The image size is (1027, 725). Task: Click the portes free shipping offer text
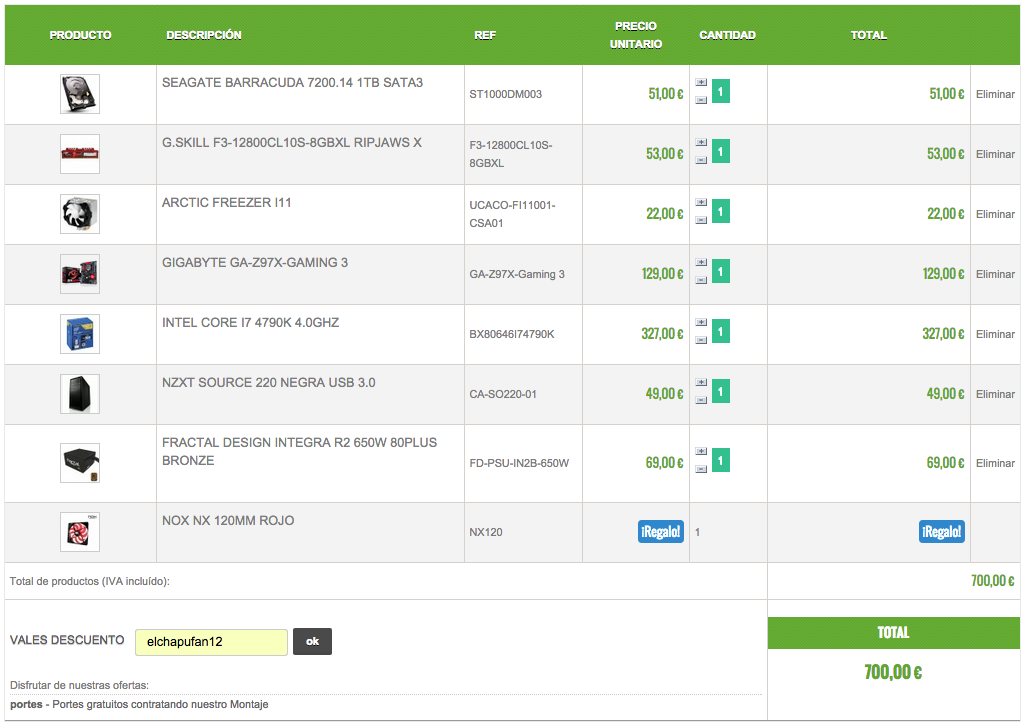point(139,705)
